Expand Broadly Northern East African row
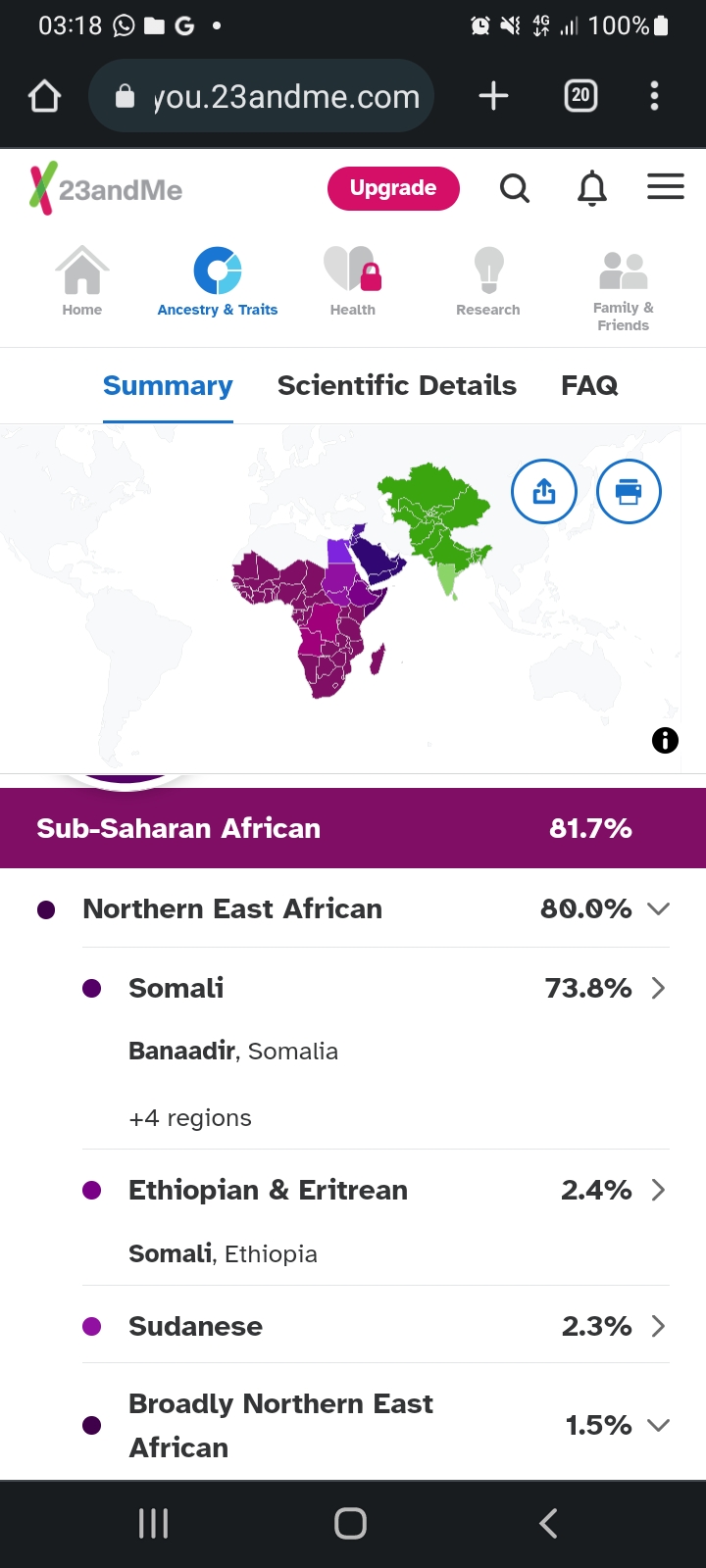 (658, 1425)
